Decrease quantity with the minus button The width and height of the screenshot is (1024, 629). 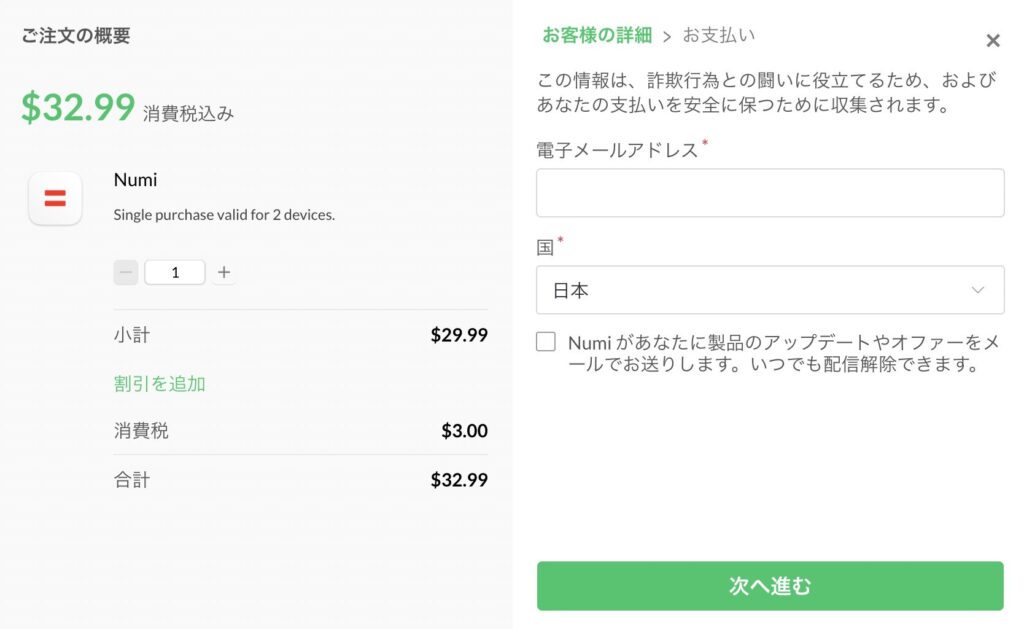click(125, 272)
